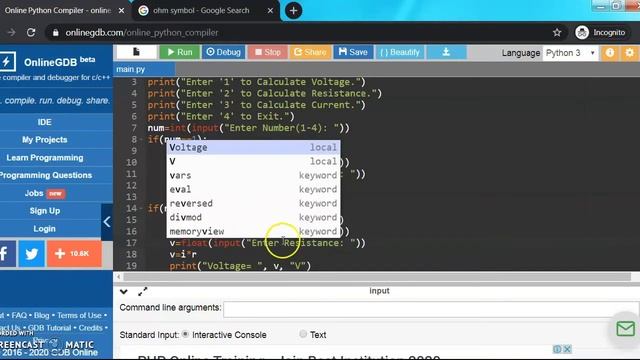
Task: Open Programming Questions link
Action: pyautogui.click(x=46, y=175)
